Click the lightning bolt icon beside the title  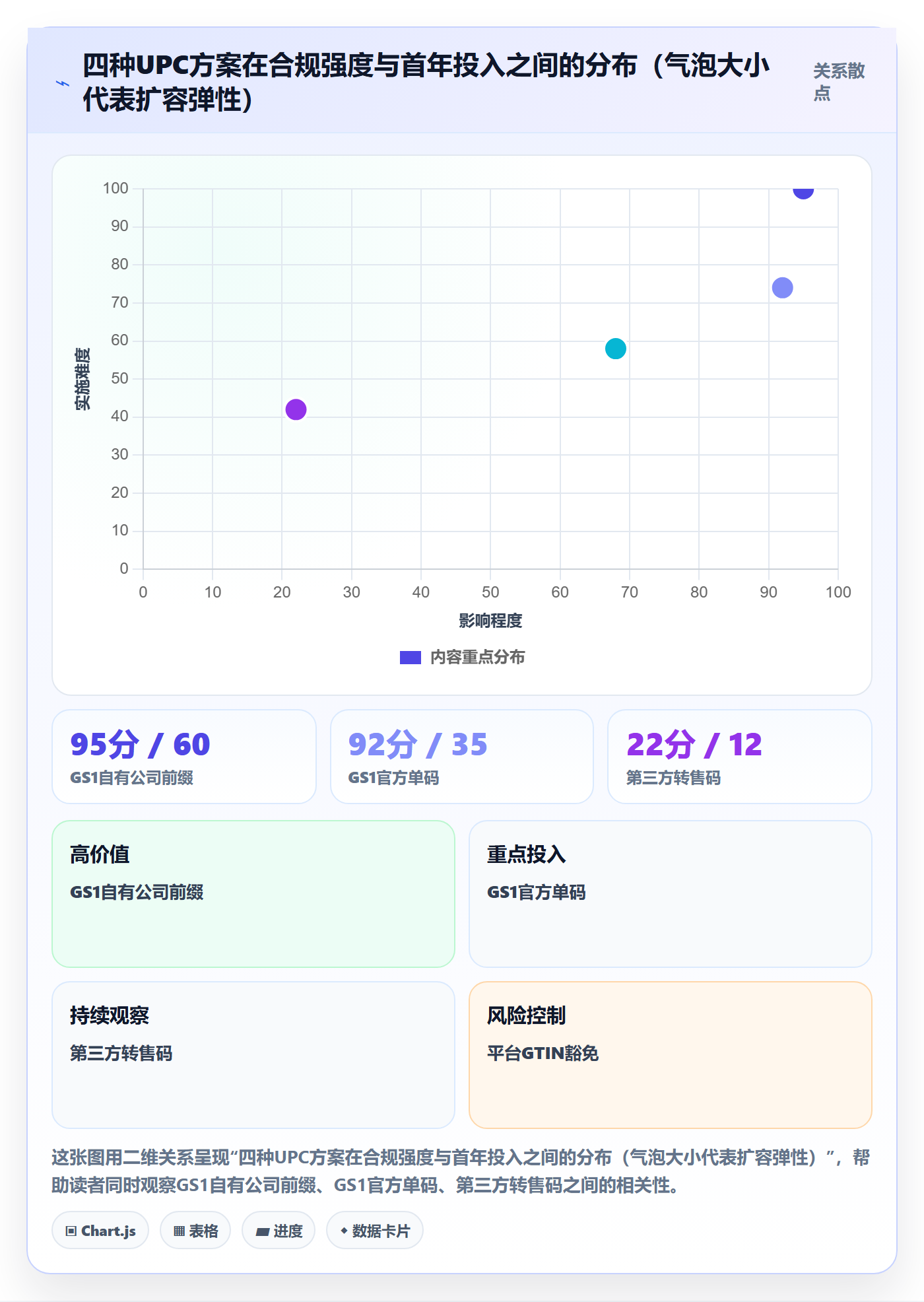click(x=62, y=83)
